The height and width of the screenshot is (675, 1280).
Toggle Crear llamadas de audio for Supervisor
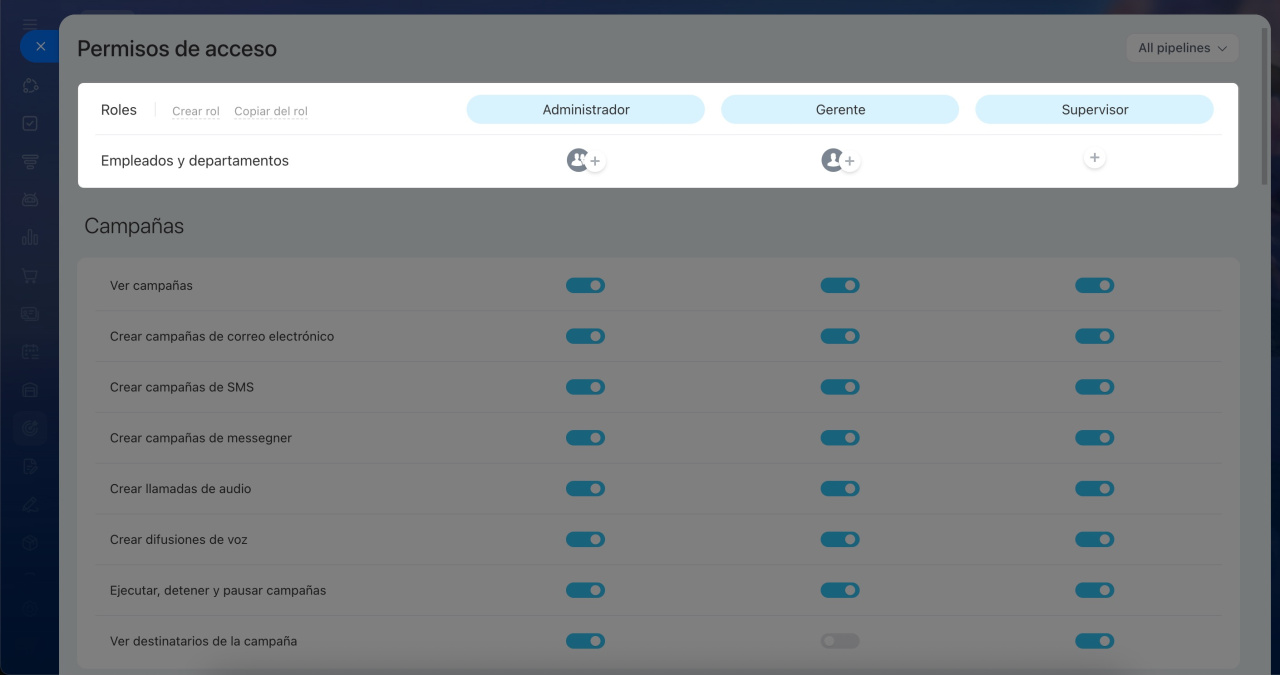(x=1095, y=489)
